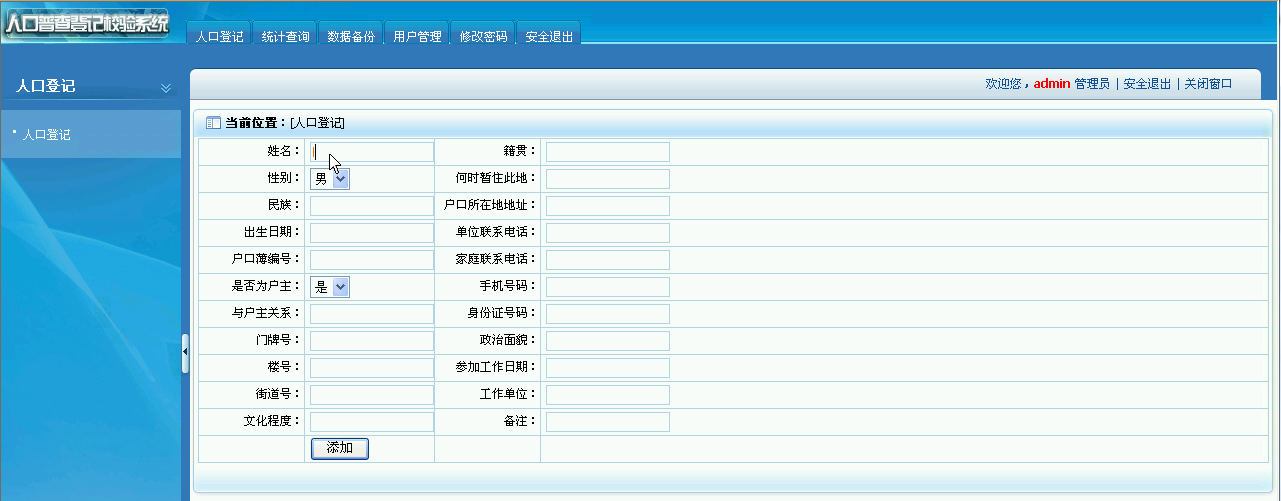The height and width of the screenshot is (501, 1281).
Task: Click the 当前位置 breadcrumb text
Action: pos(285,123)
